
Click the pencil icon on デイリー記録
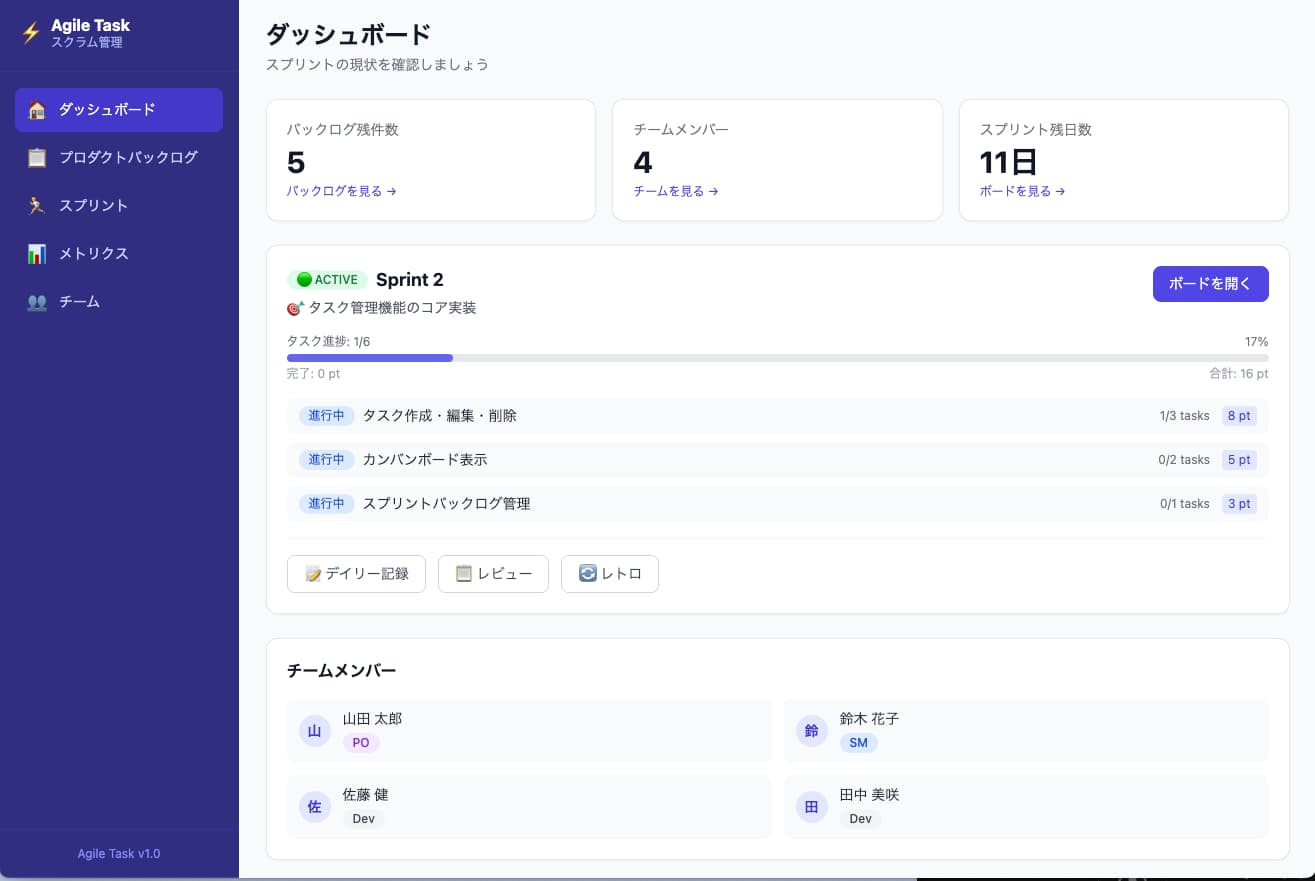click(x=311, y=573)
